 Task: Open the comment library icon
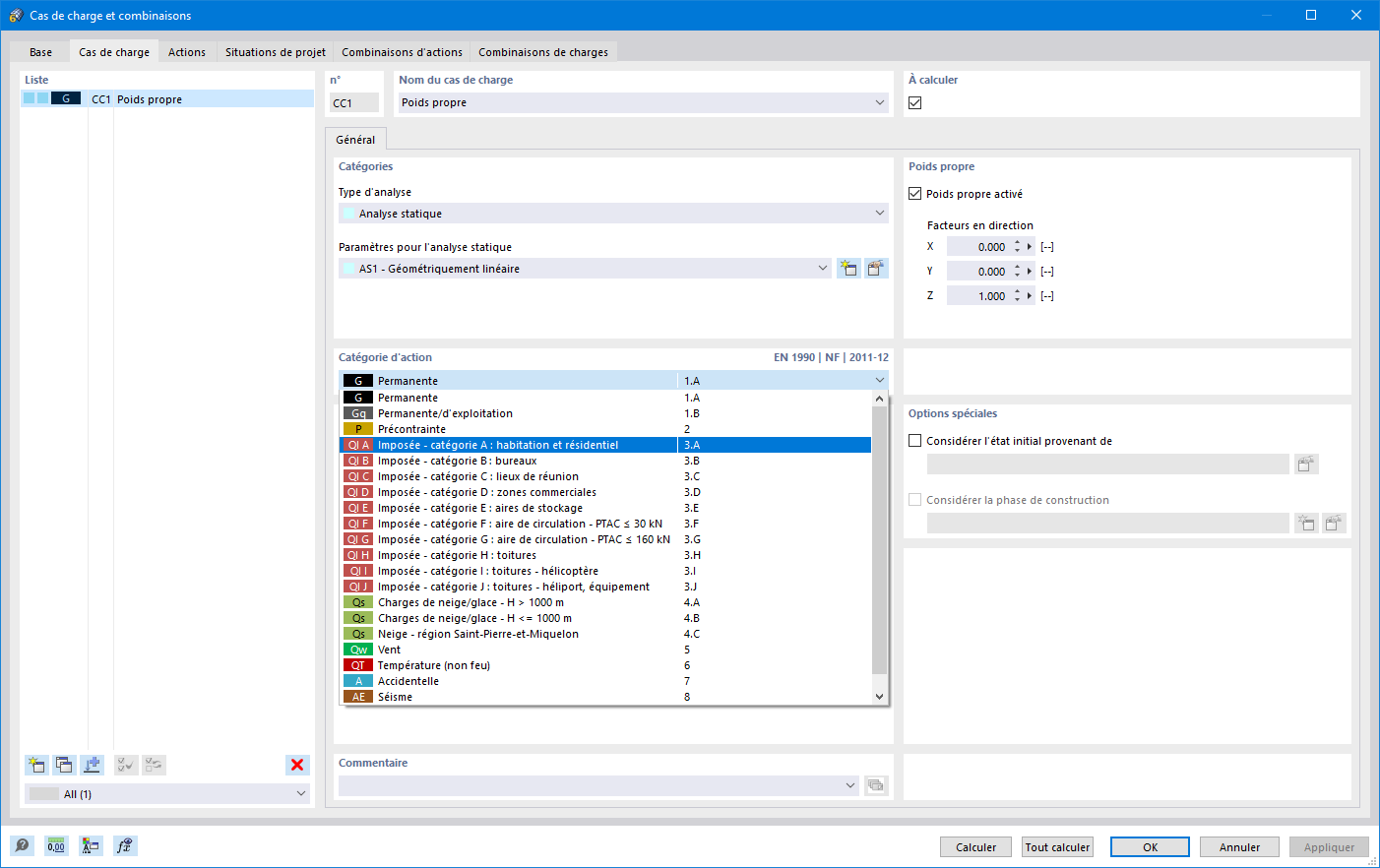click(x=876, y=785)
